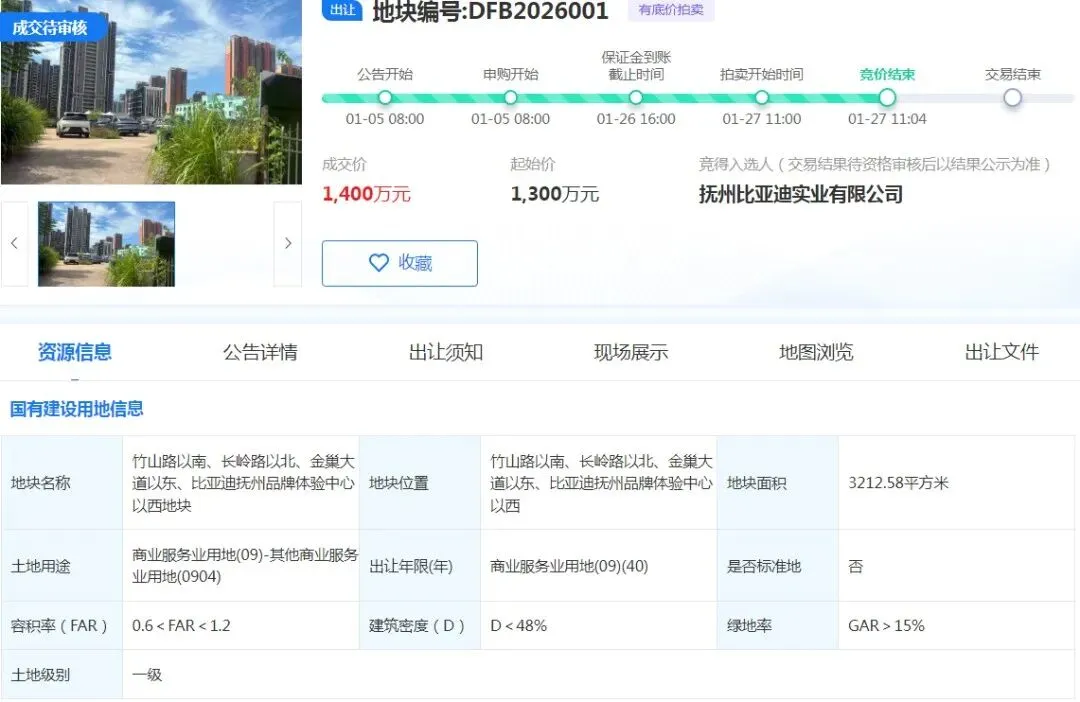This screenshot has height=702, width=1080.
Task: Click the 土地用途 value 其他商业服务业用地(0904)
Action: [245, 566]
